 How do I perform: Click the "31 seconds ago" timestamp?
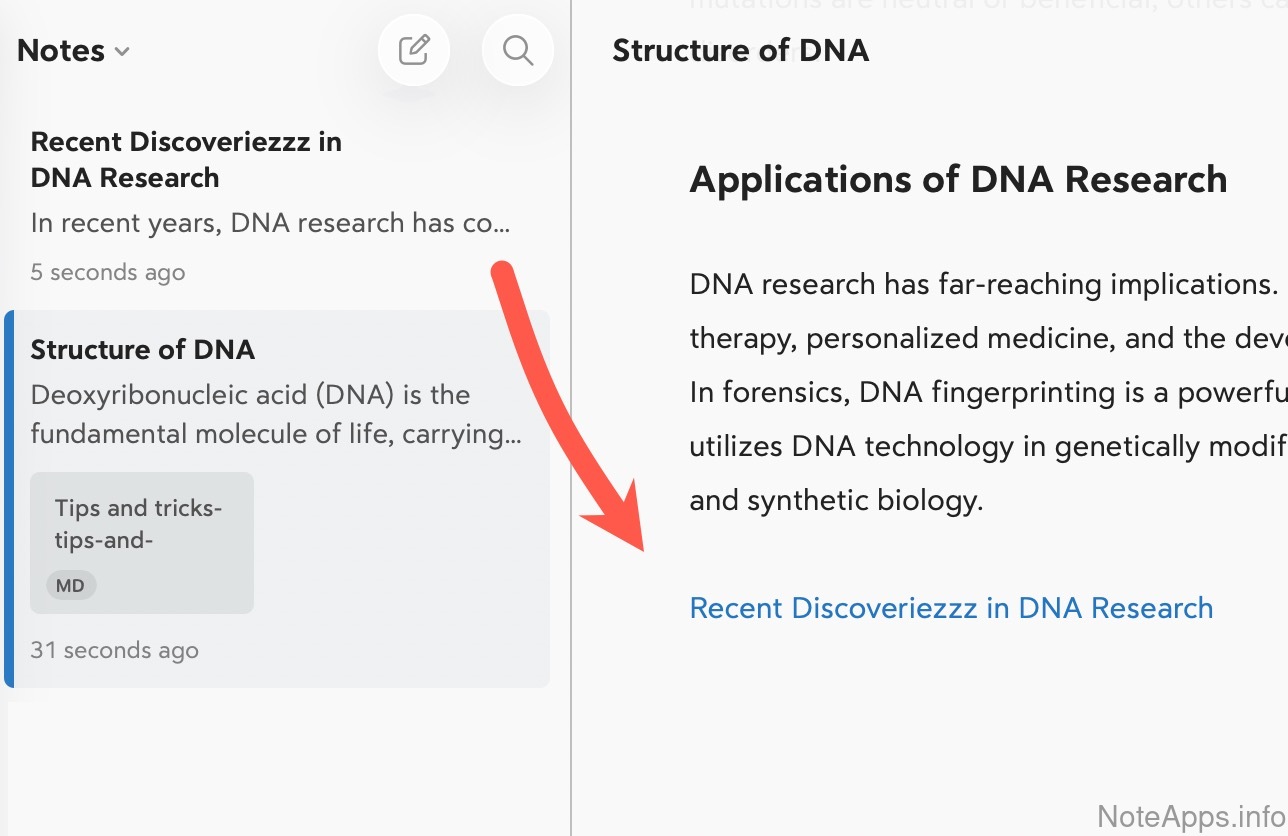(114, 650)
